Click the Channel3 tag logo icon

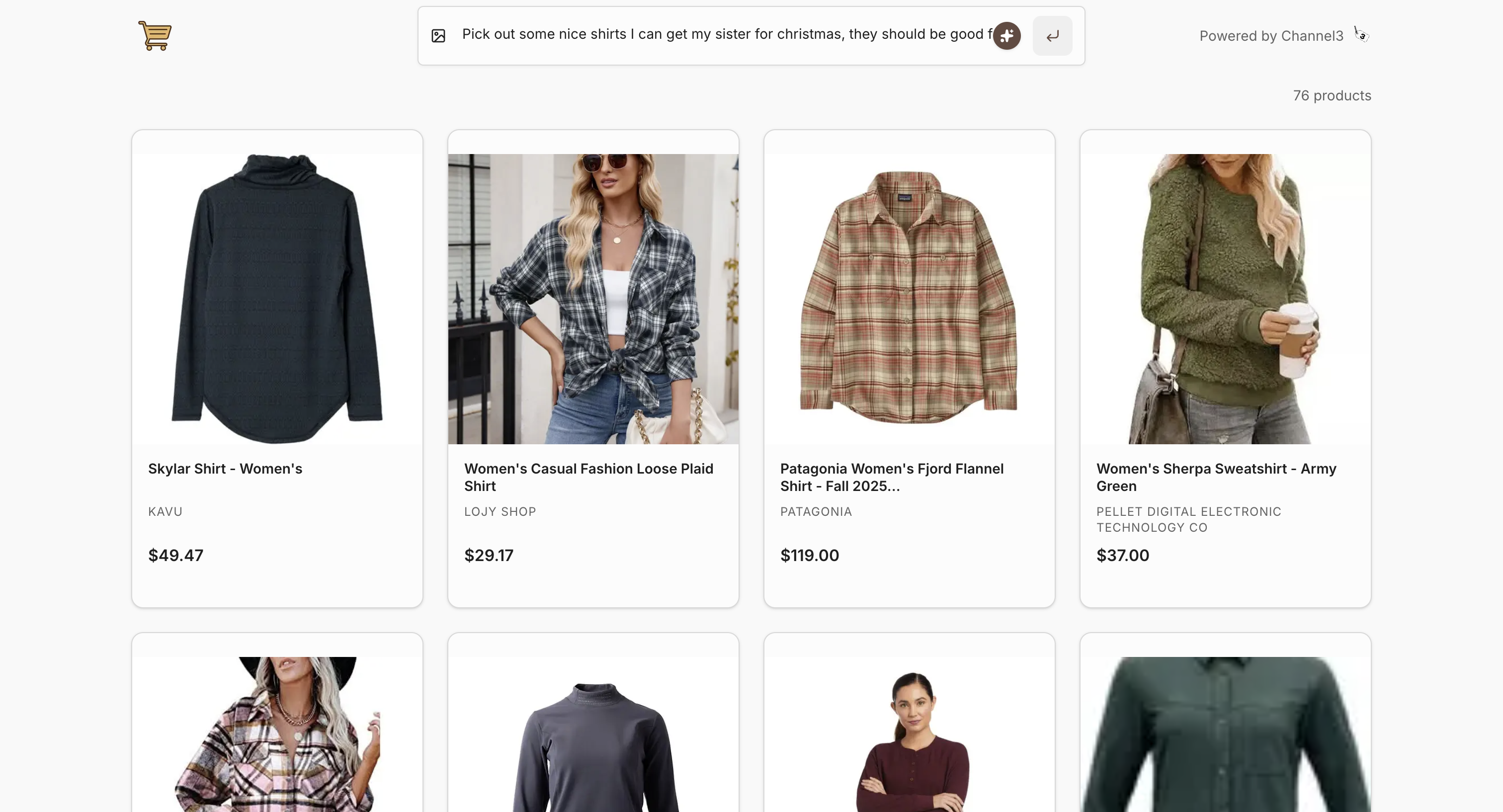pyautogui.click(x=1361, y=35)
